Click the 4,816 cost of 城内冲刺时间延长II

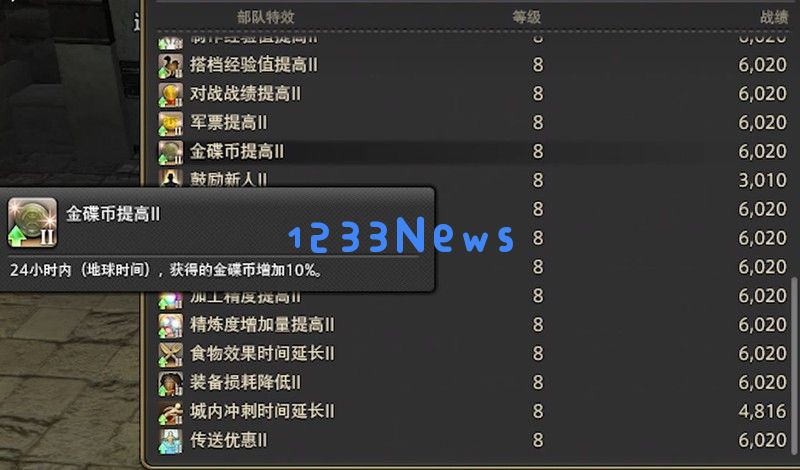[762, 411]
